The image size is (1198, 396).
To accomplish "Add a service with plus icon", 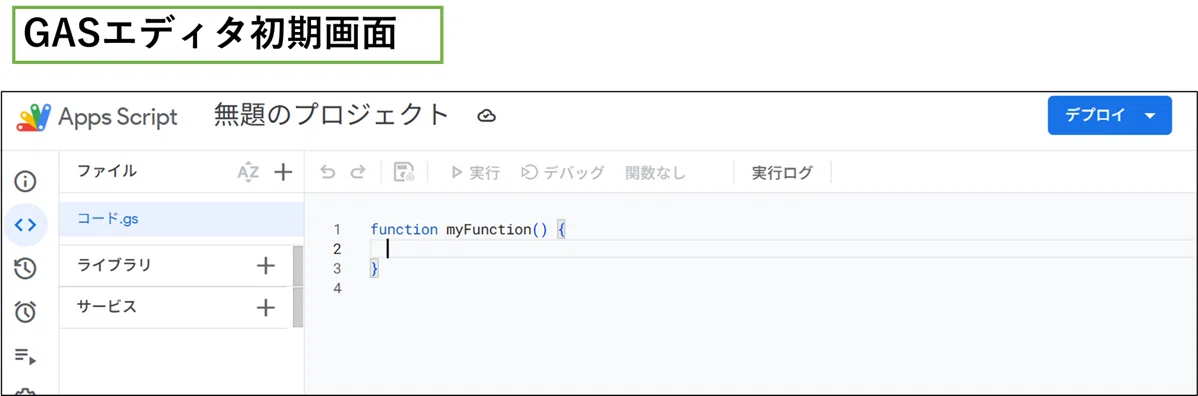I will click(265, 308).
